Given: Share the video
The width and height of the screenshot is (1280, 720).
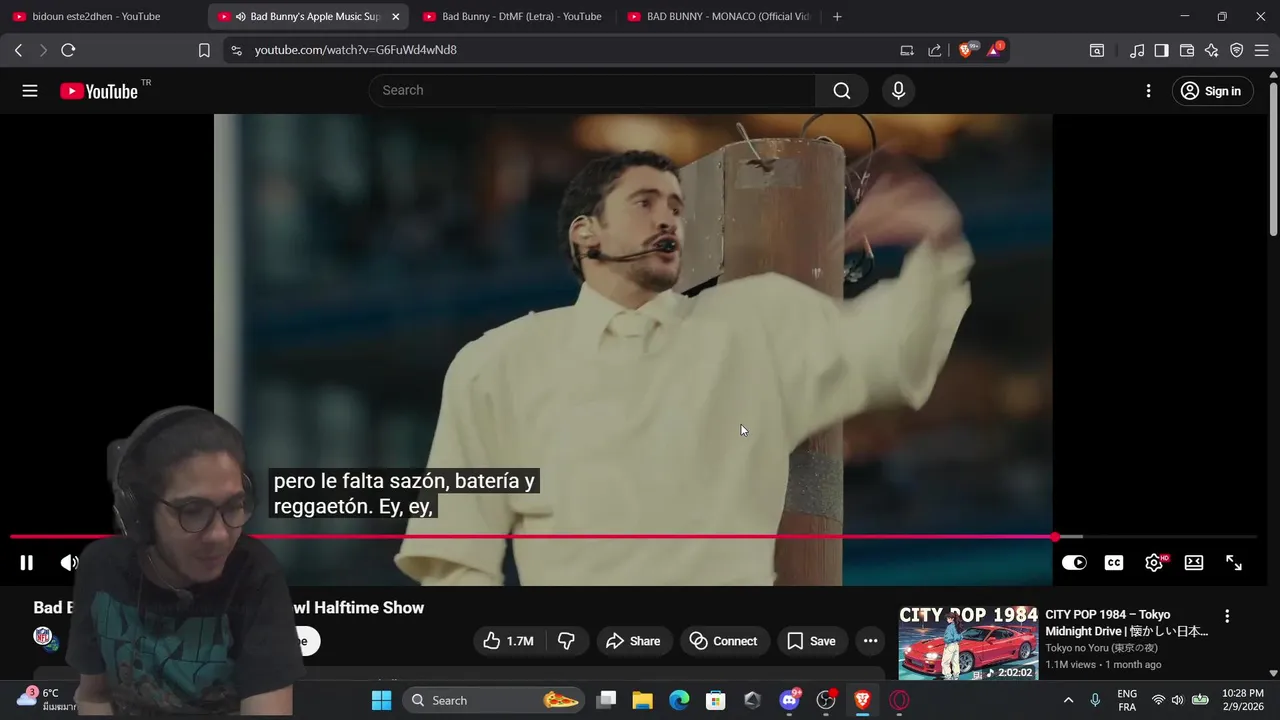Looking at the screenshot, I should (x=634, y=641).
